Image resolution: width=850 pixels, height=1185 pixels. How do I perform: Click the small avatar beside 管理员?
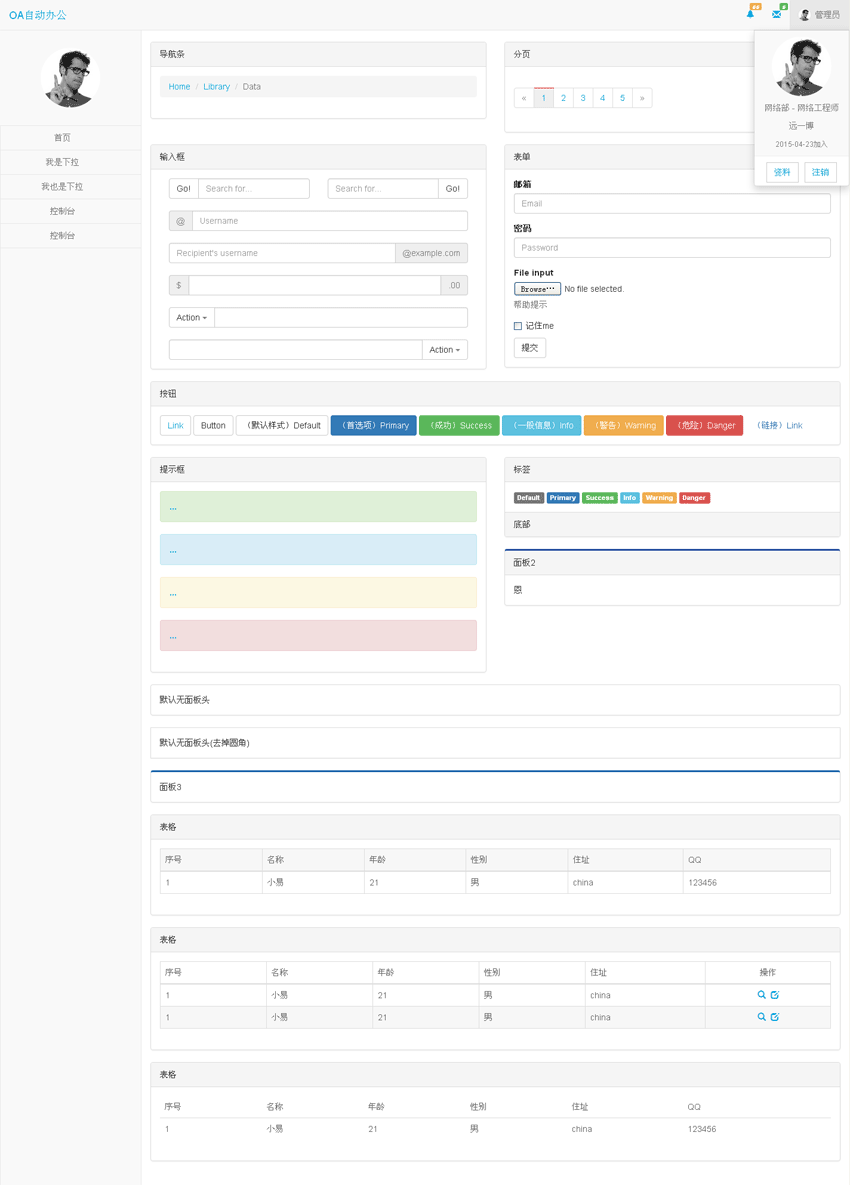(804, 15)
